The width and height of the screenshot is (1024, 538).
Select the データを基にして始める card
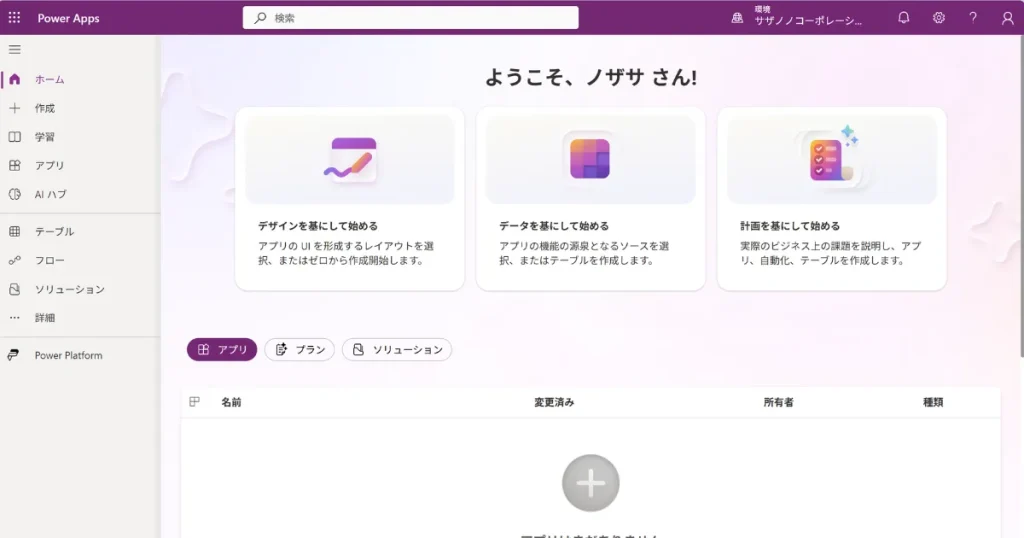(x=590, y=198)
